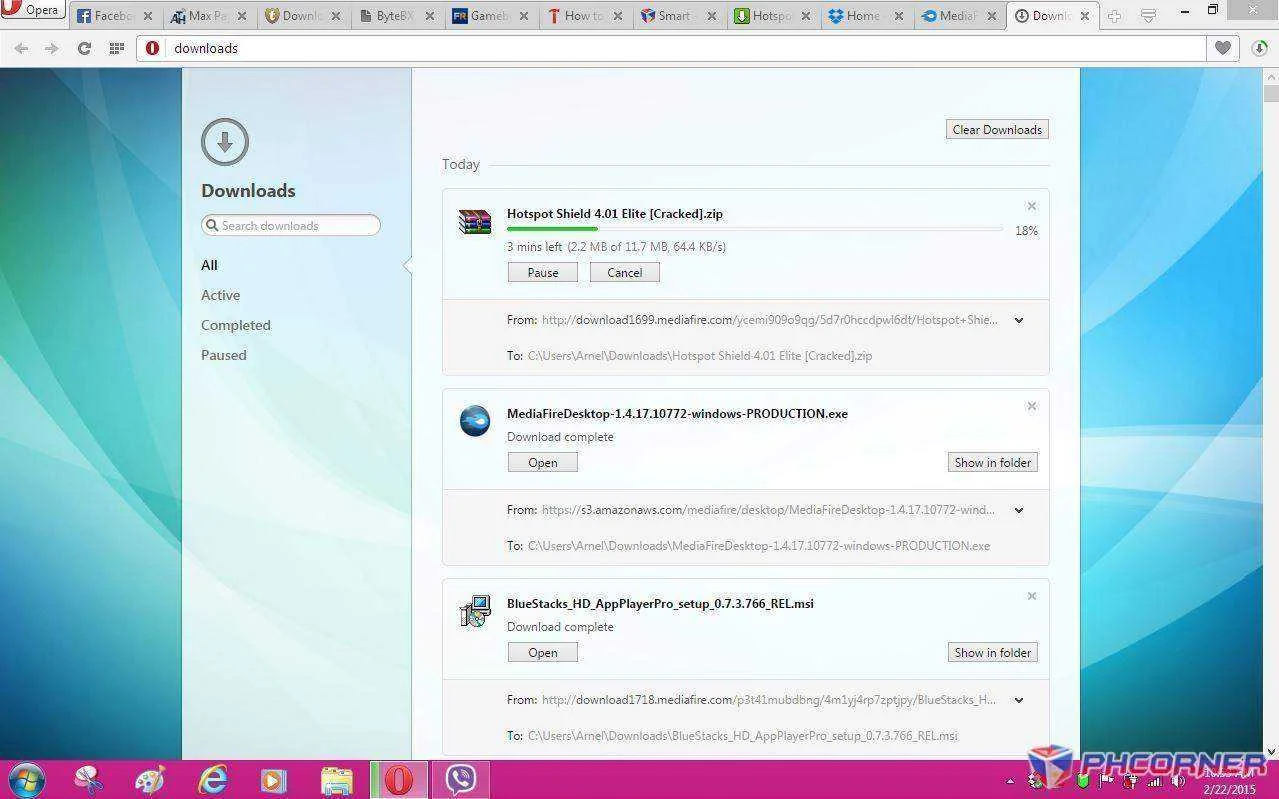1279x799 pixels.
Task: Close the ByteBX tab
Action: (x=428, y=16)
